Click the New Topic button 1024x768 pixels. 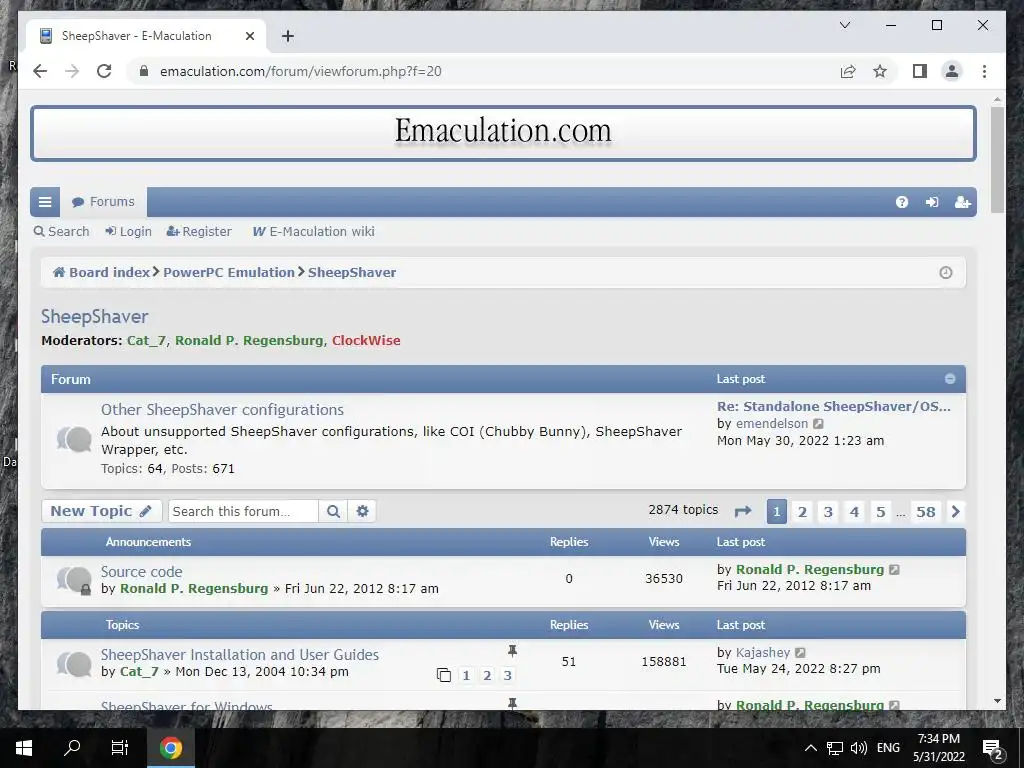click(101, 511)
